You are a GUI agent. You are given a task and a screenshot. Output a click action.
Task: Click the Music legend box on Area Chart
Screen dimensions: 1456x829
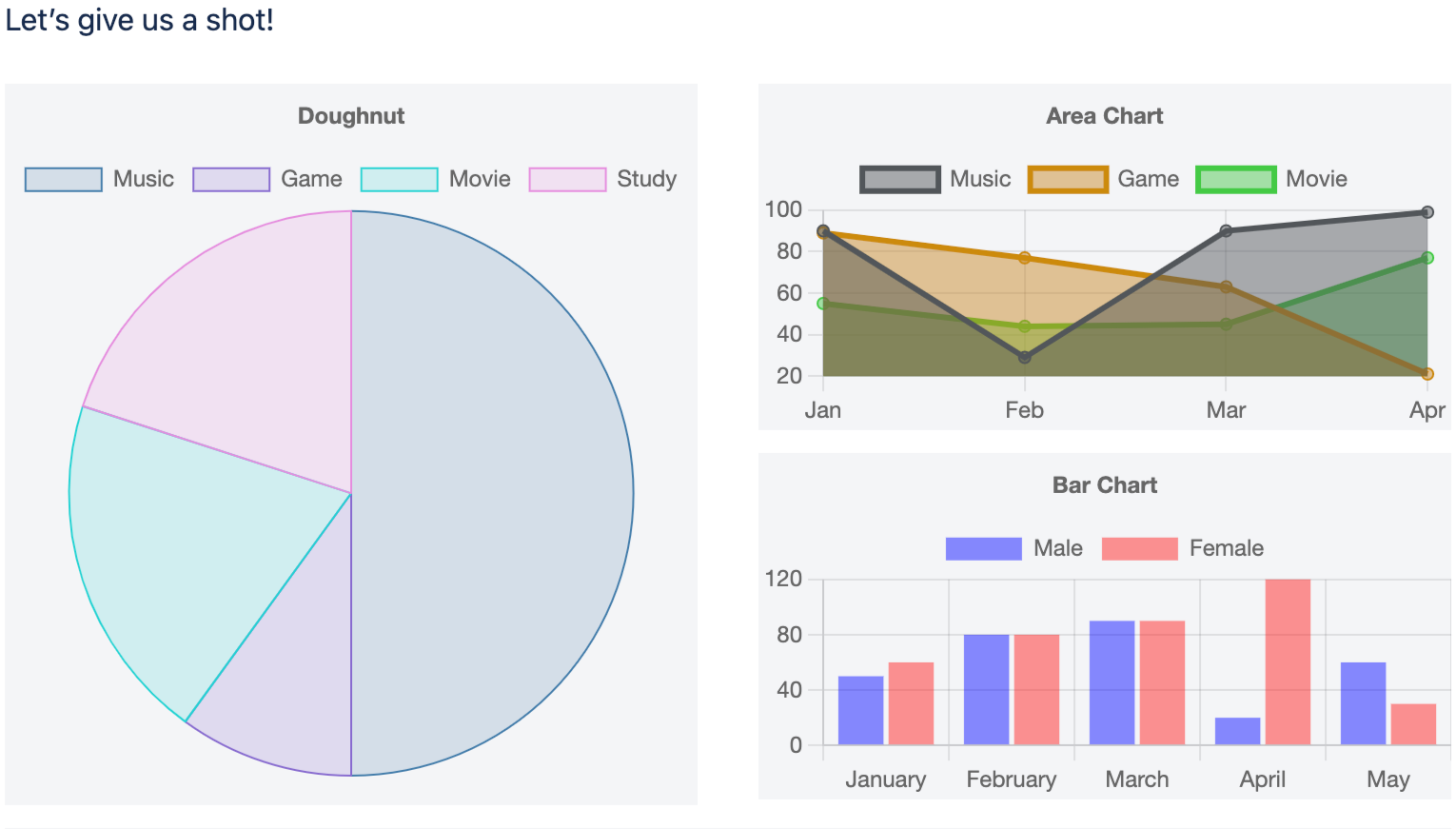898,179
